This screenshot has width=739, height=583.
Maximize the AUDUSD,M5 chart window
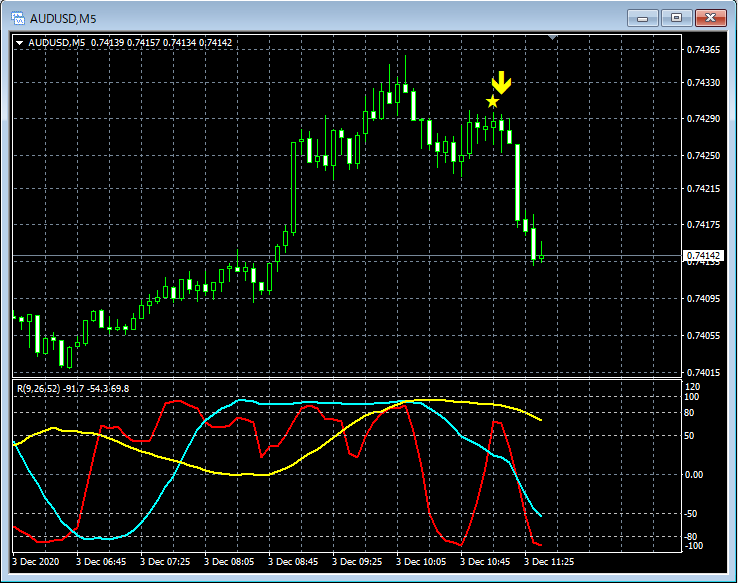tap(678, 17)
